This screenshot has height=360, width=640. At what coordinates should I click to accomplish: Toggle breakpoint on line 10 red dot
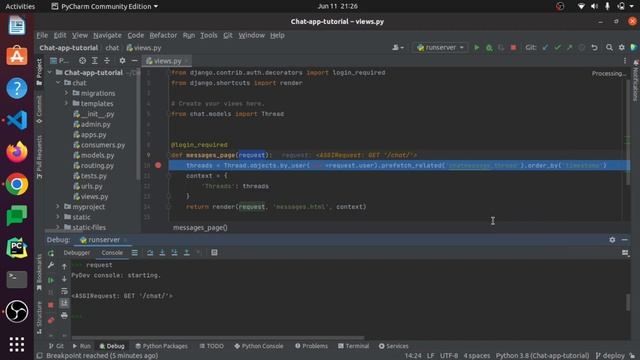[x=158, y=166]
